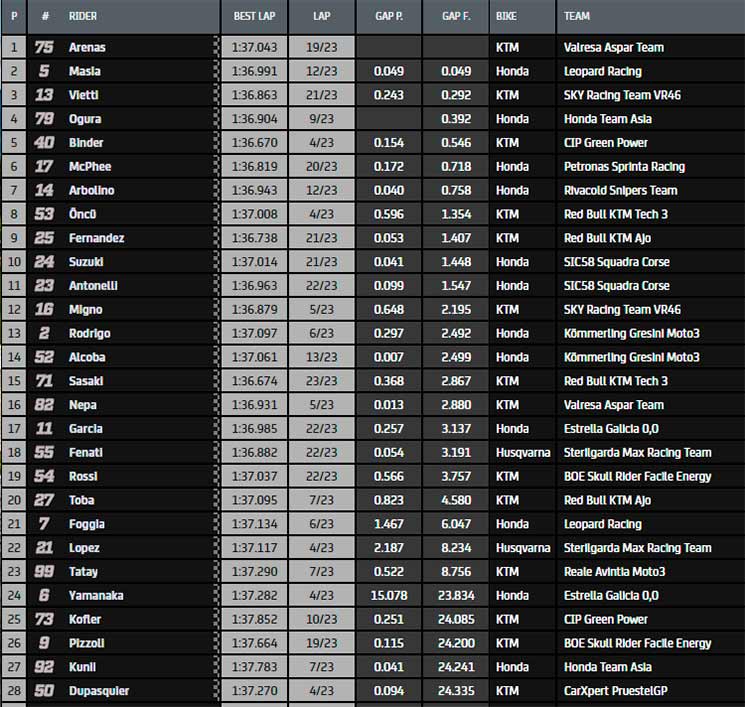Click the number 55 badge for Fenati

tap(44, 453)
